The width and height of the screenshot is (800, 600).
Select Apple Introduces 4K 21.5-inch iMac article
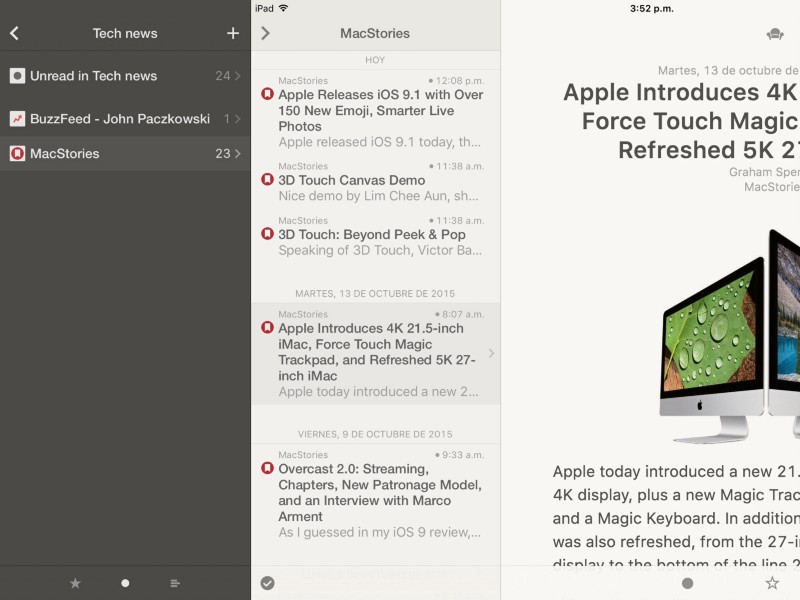pos(375,354)
